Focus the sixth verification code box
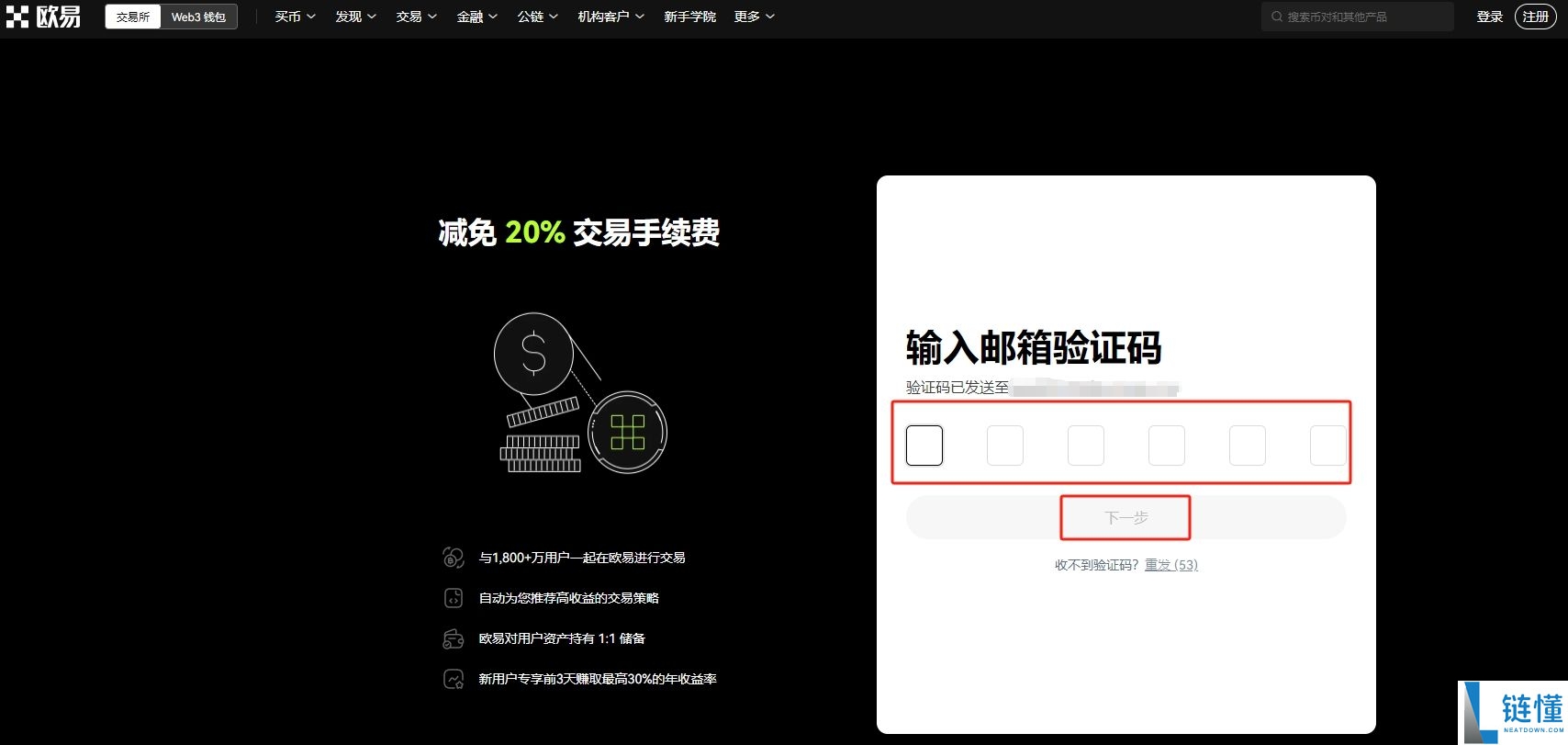 point(1328,446)
